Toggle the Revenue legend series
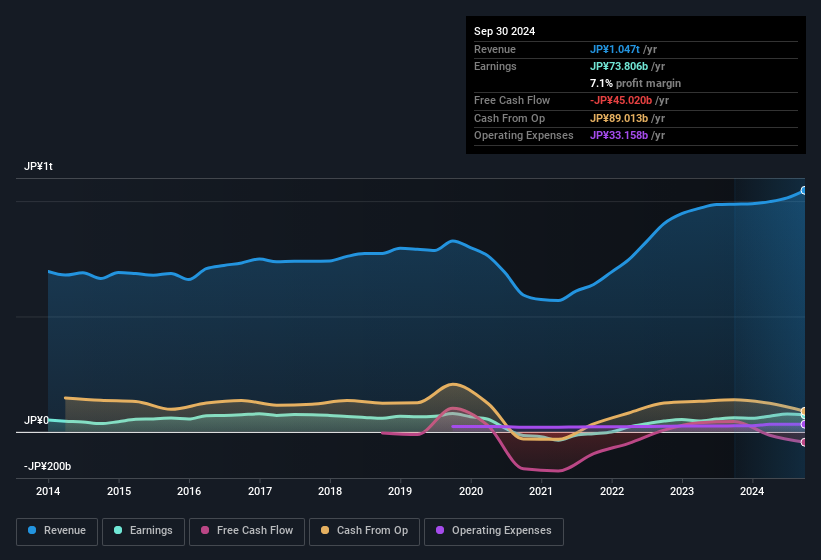821x560 pixels. coord(58,531)
